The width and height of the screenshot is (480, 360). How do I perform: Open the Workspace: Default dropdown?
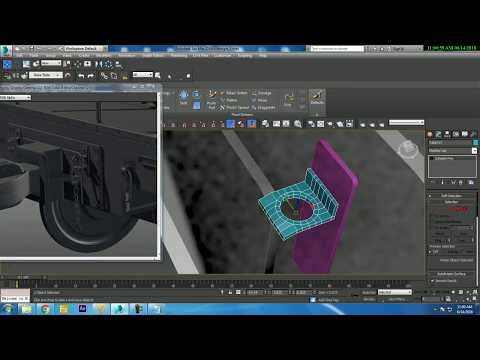[83, 49]
